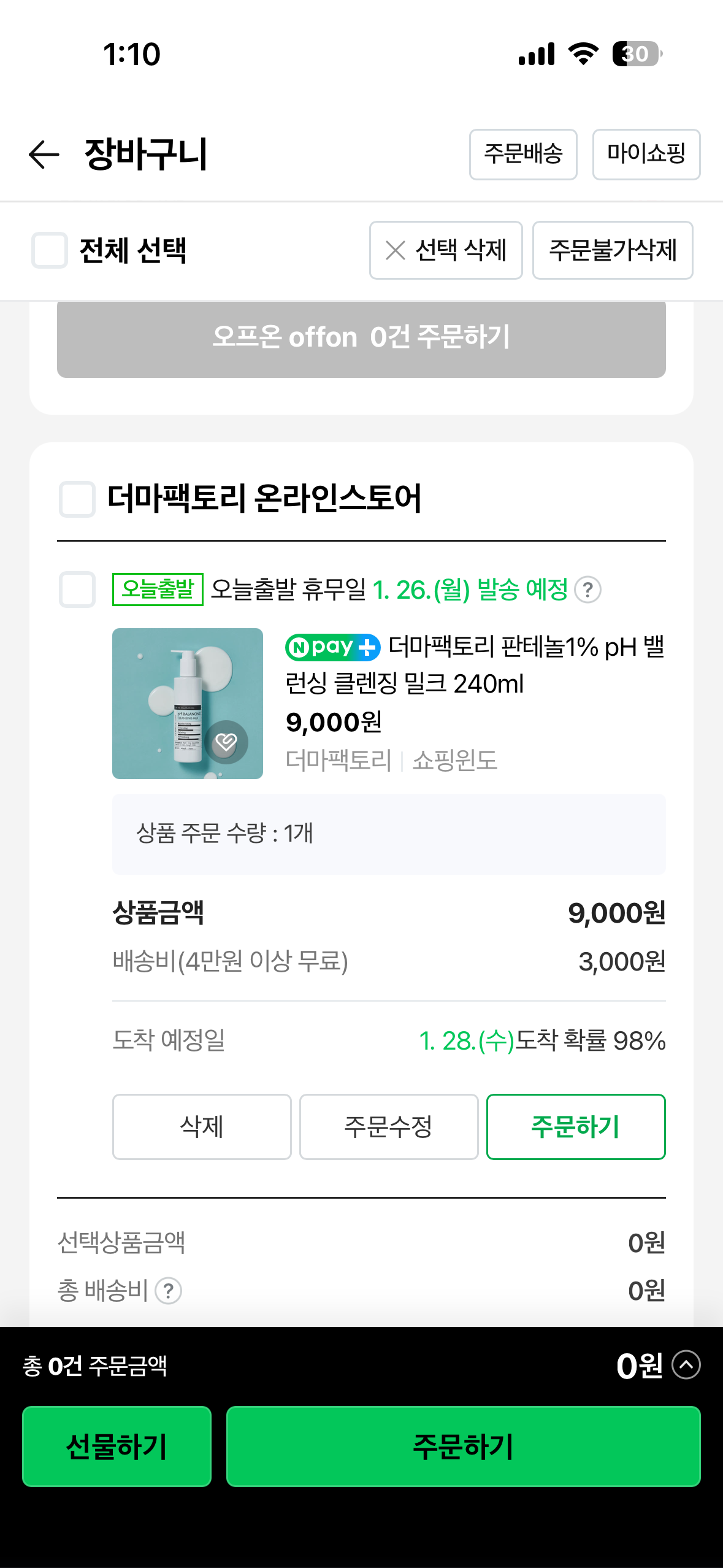The height and width of the screenshot is (1568, 723).
Task: Tap the battery status indicator
Action: 637,54
